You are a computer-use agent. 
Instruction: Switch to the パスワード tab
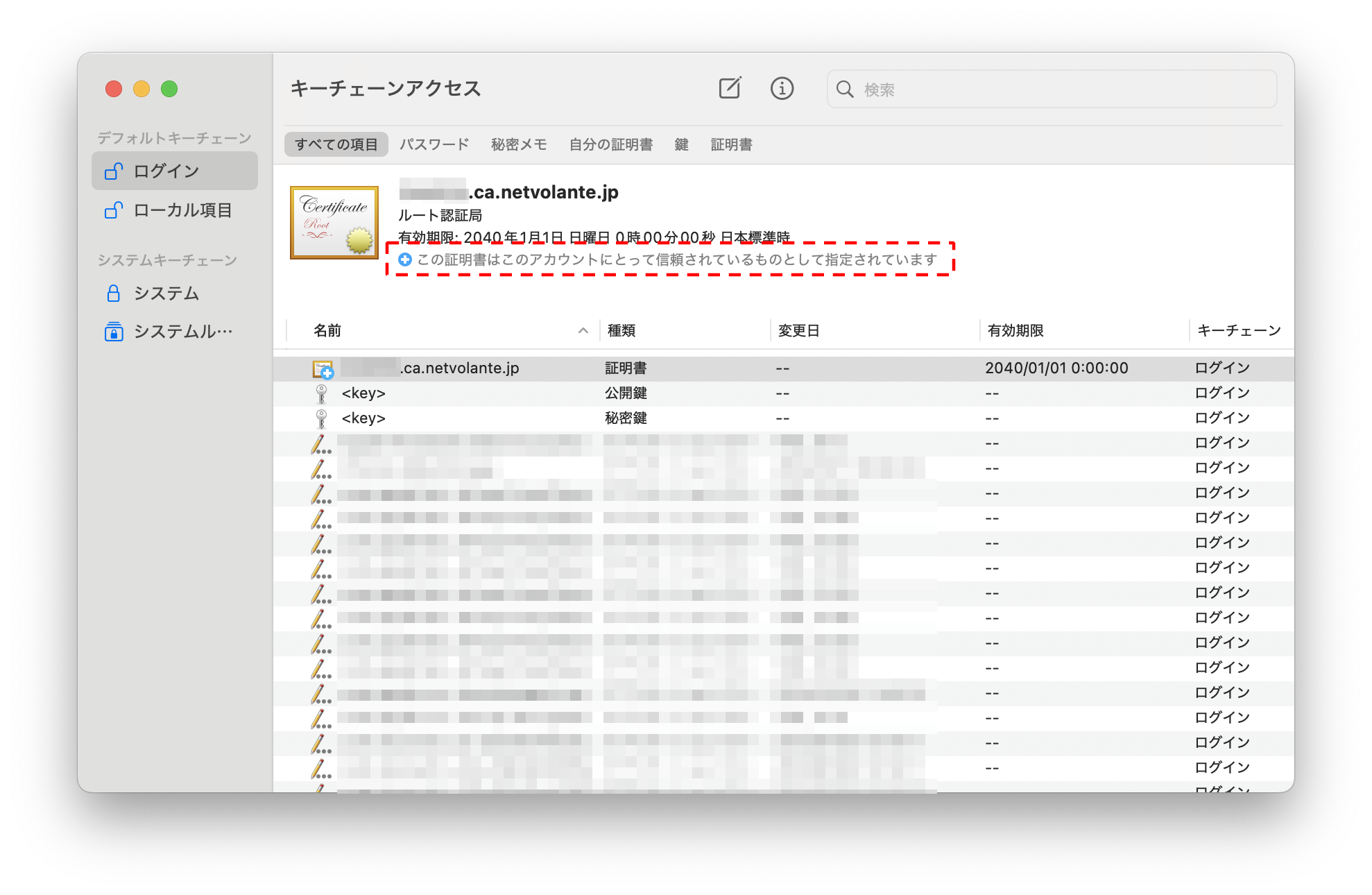click(434, 144)
